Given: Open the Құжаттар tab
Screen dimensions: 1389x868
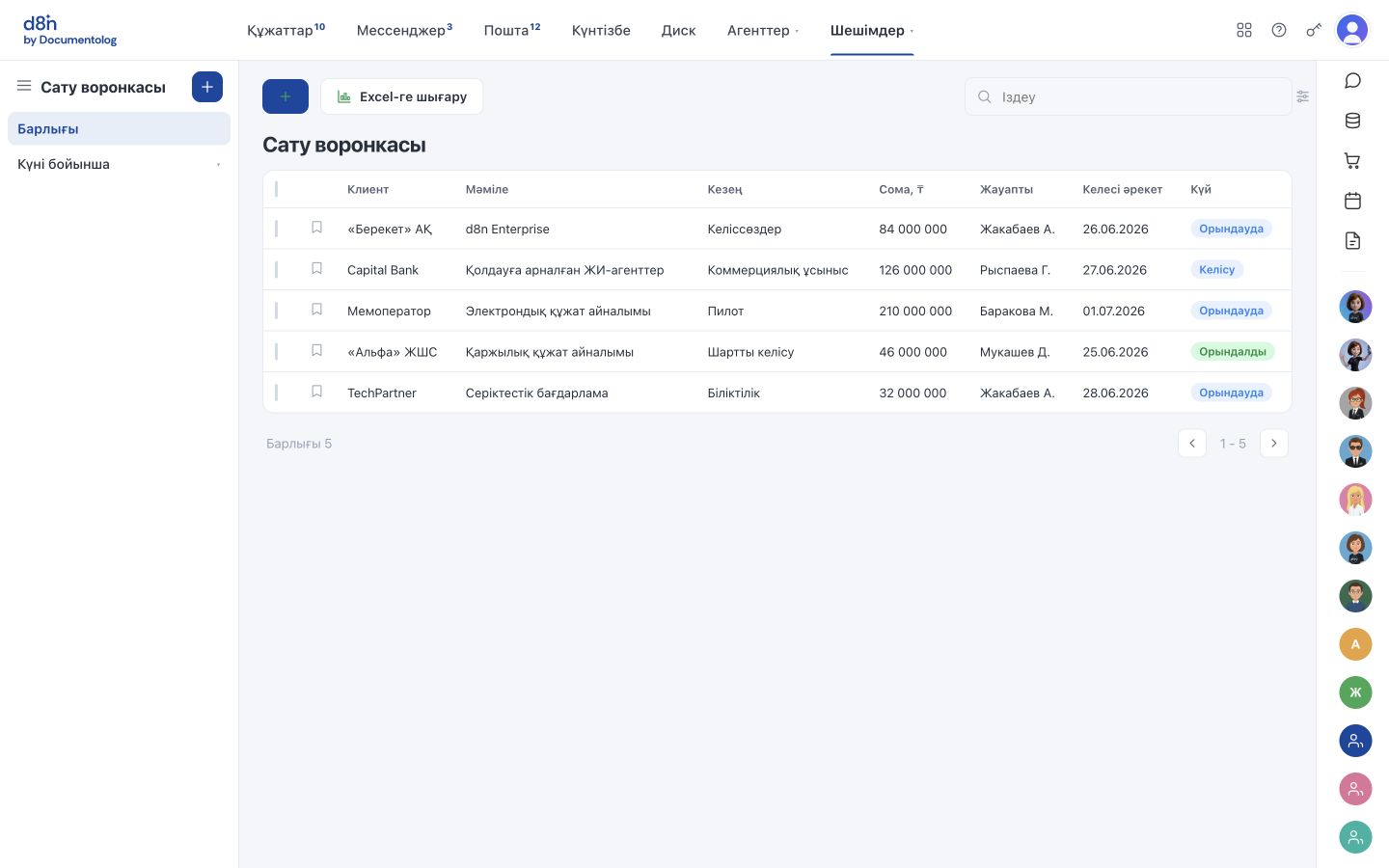Looking at the screenshot, I should coord(286,30).
